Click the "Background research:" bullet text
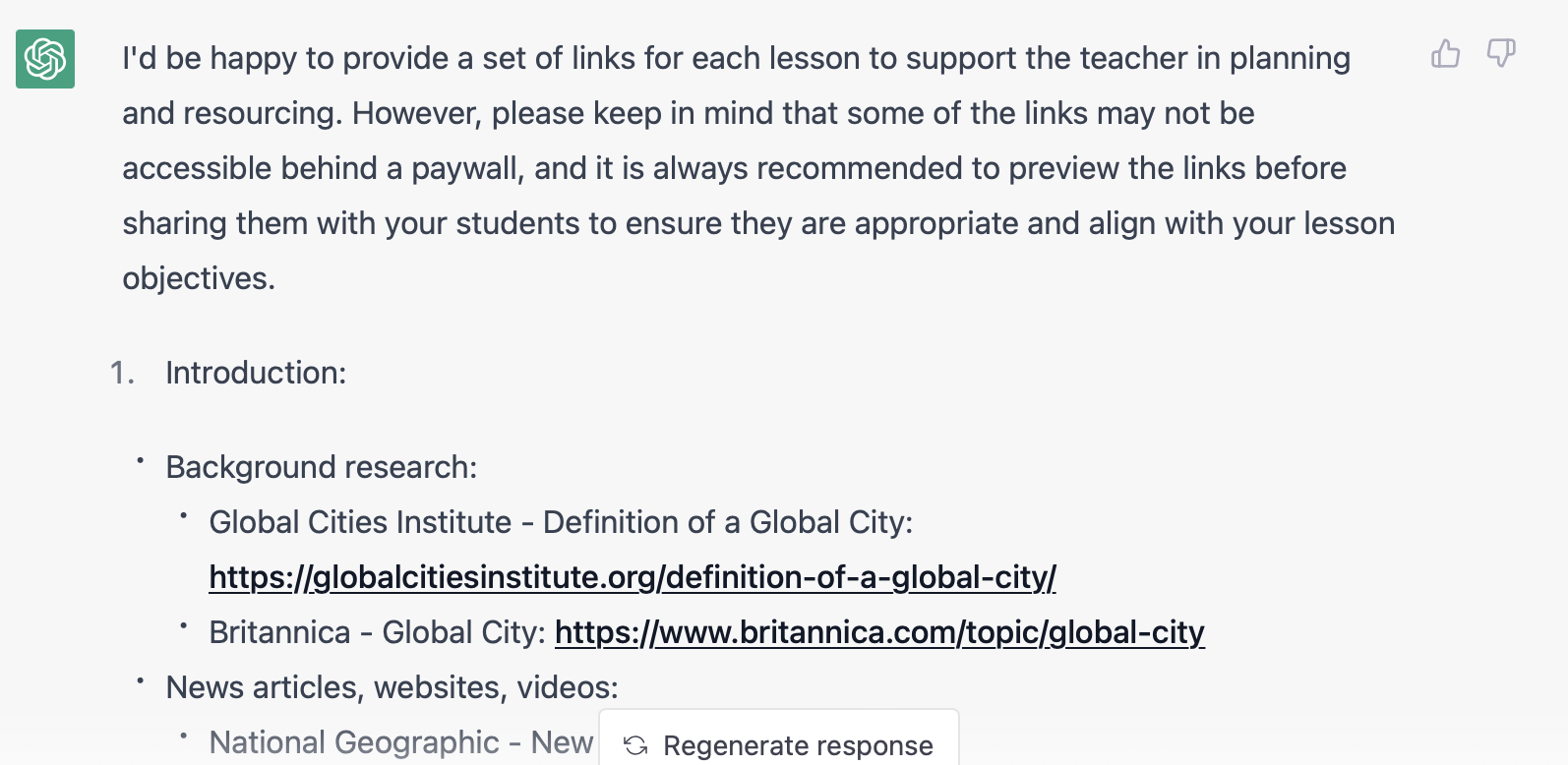 [321, 467]
